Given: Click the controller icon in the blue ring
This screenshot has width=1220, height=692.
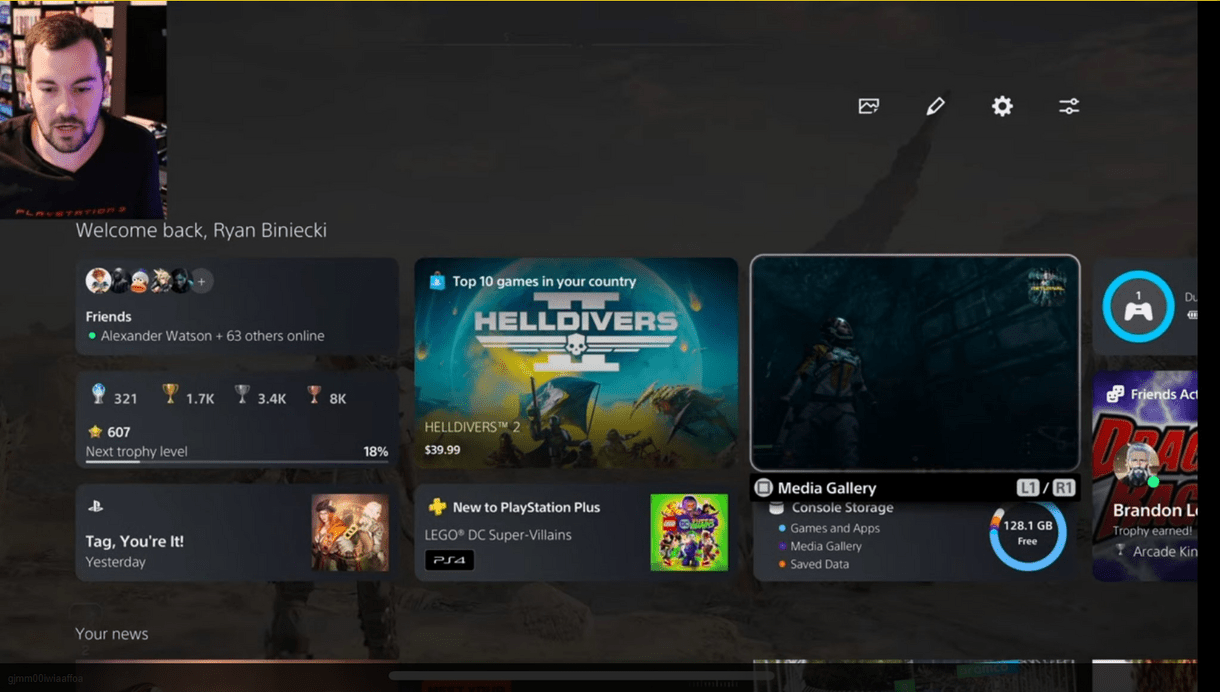Looking at the screenshot, I should click(1138, 311).
